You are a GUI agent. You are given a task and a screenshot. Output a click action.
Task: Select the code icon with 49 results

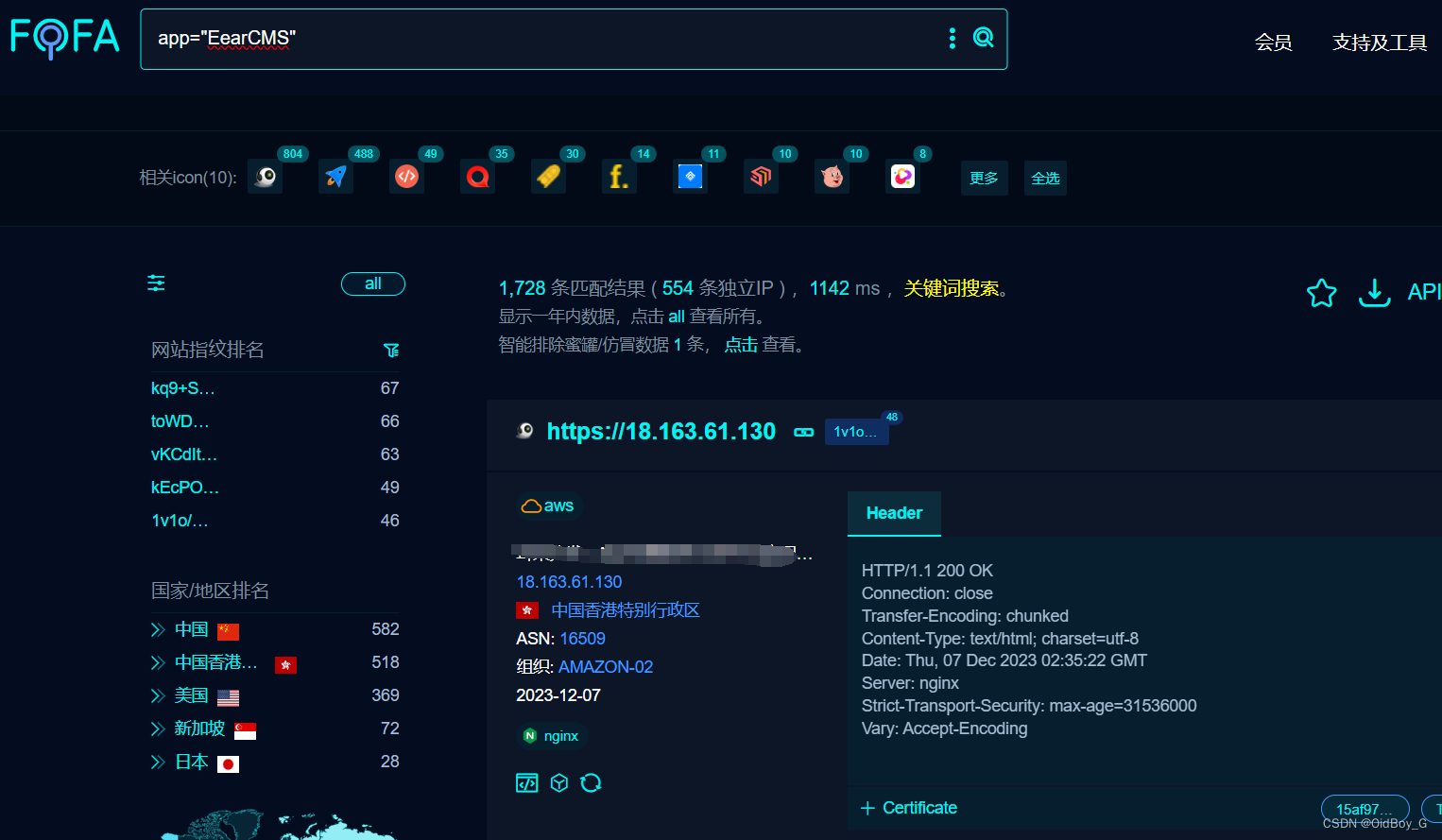click(407, 177)
